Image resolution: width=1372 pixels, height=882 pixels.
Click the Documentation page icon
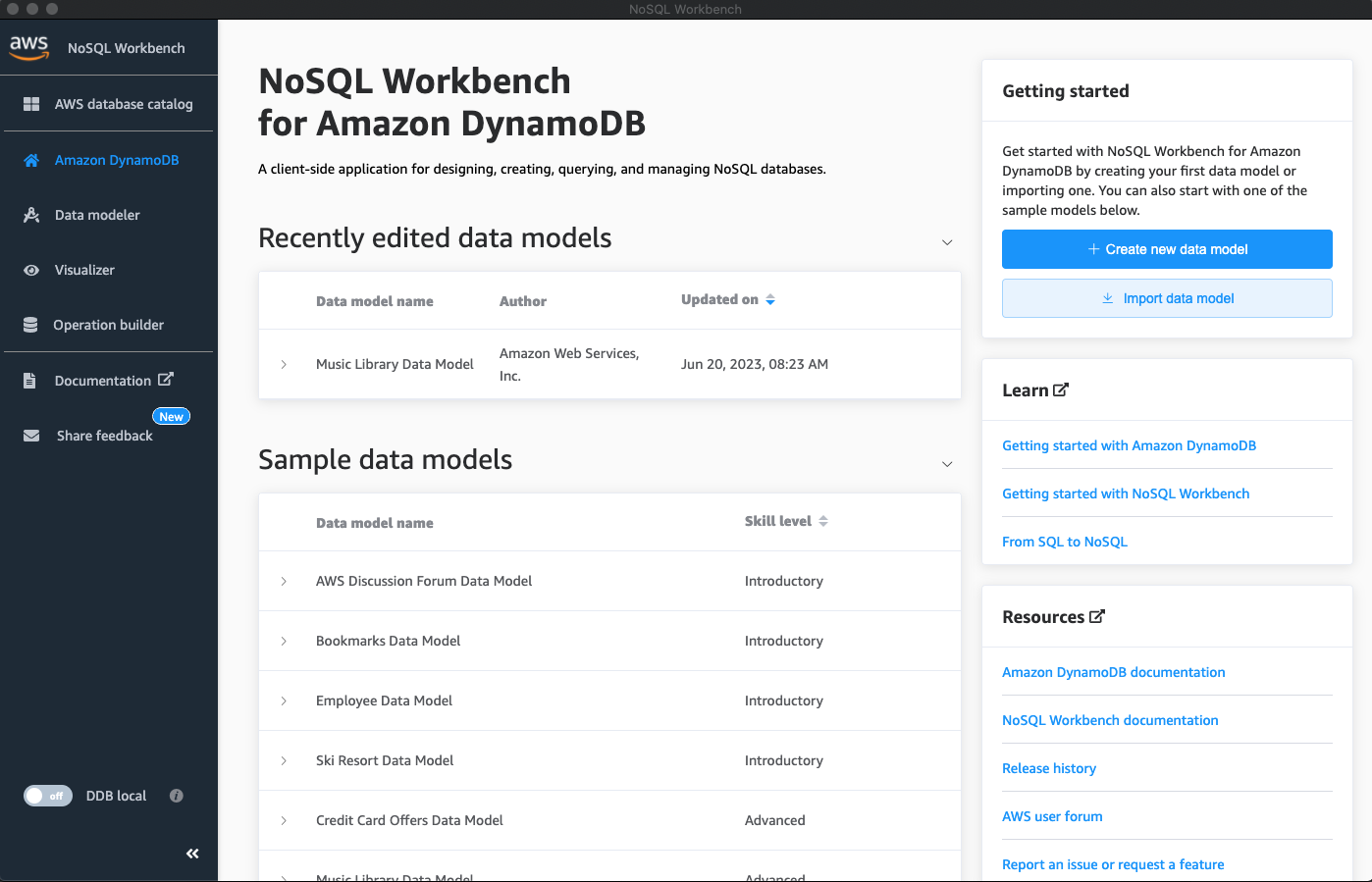[29, 381]
